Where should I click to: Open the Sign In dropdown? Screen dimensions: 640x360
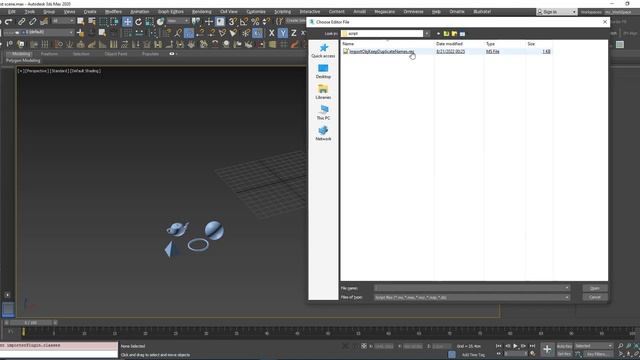tap(556, 12)
